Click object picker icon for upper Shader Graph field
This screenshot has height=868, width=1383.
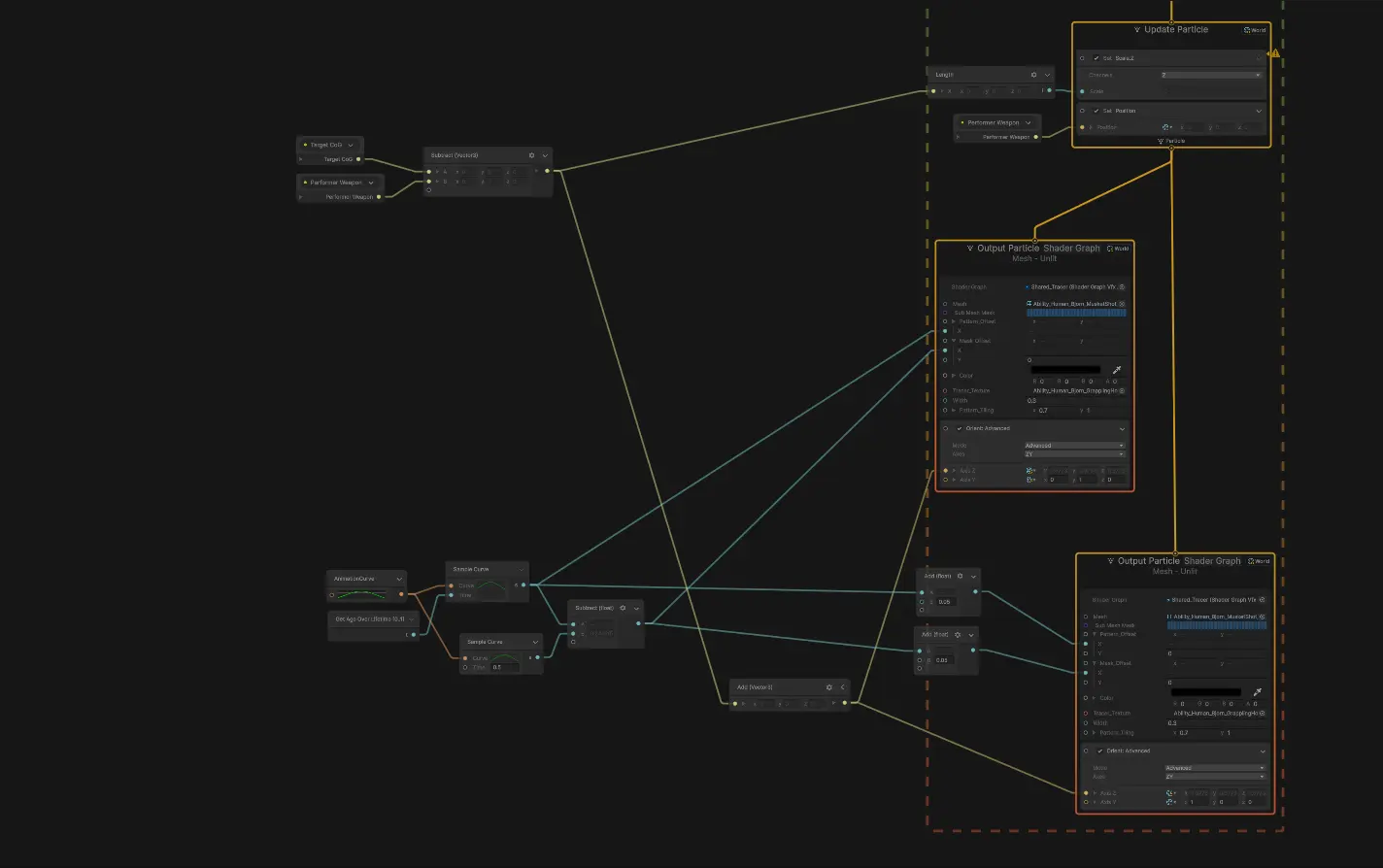click(x=1122, y=287)
